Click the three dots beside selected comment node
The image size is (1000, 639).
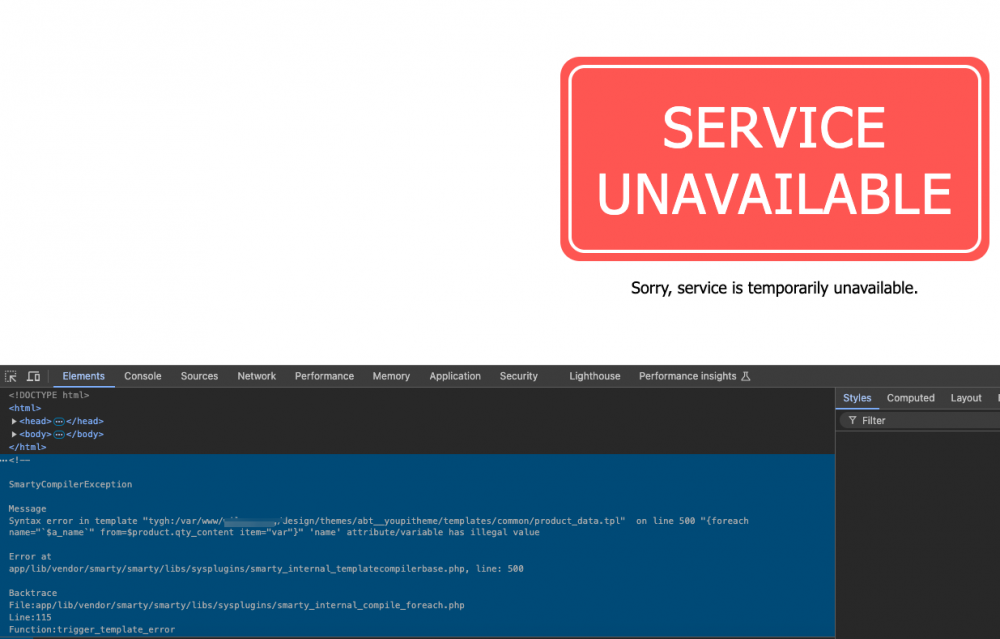[x=4, y=460]
